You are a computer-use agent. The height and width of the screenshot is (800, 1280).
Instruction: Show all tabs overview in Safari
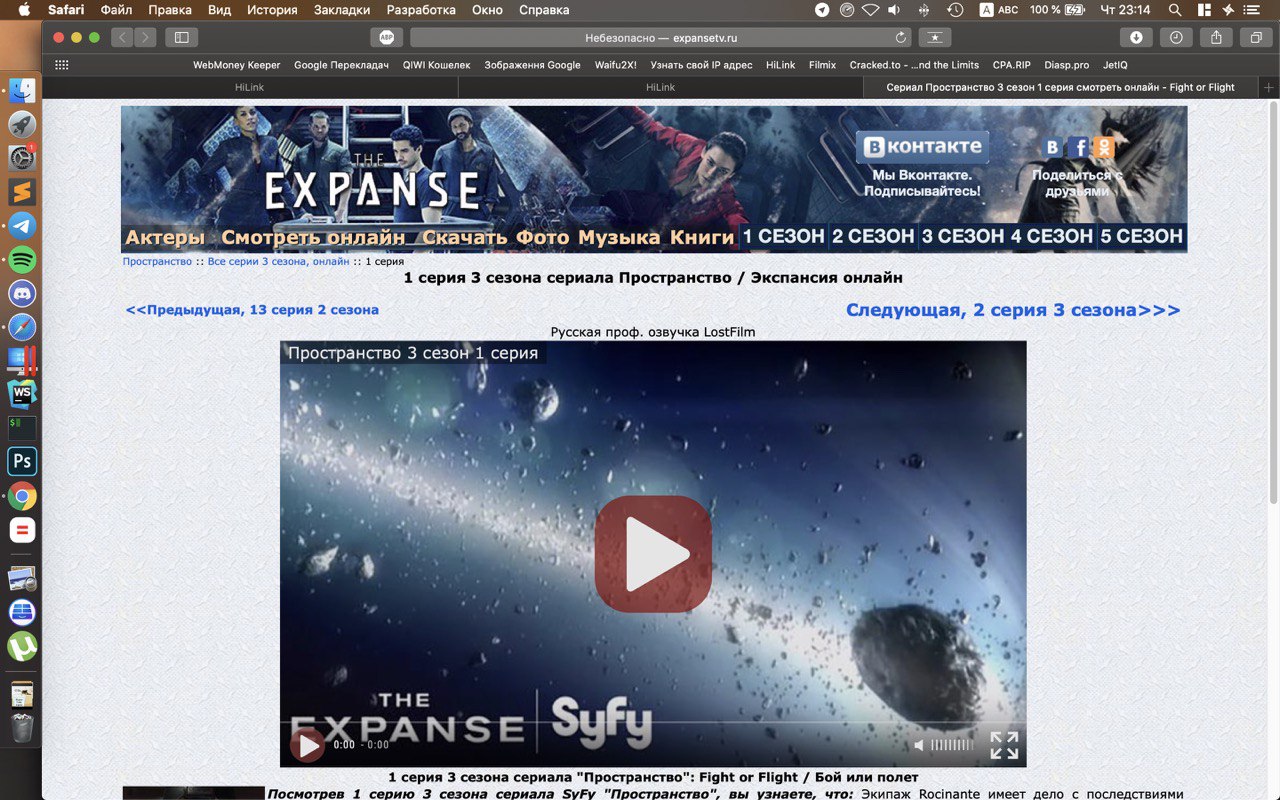click(1255, 37)
